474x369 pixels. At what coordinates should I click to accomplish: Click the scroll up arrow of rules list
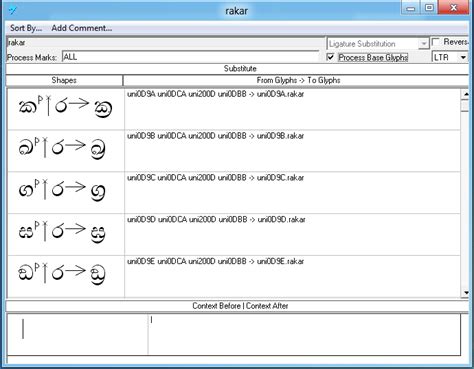coord(465,94)
